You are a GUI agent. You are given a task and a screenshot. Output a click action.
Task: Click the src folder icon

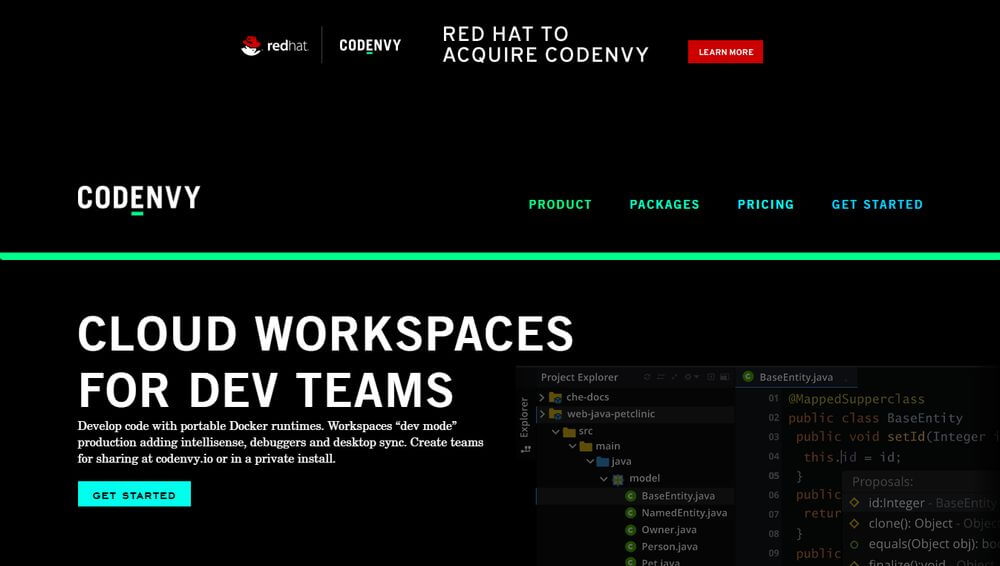pyautogui.click(x=570, y=432)
